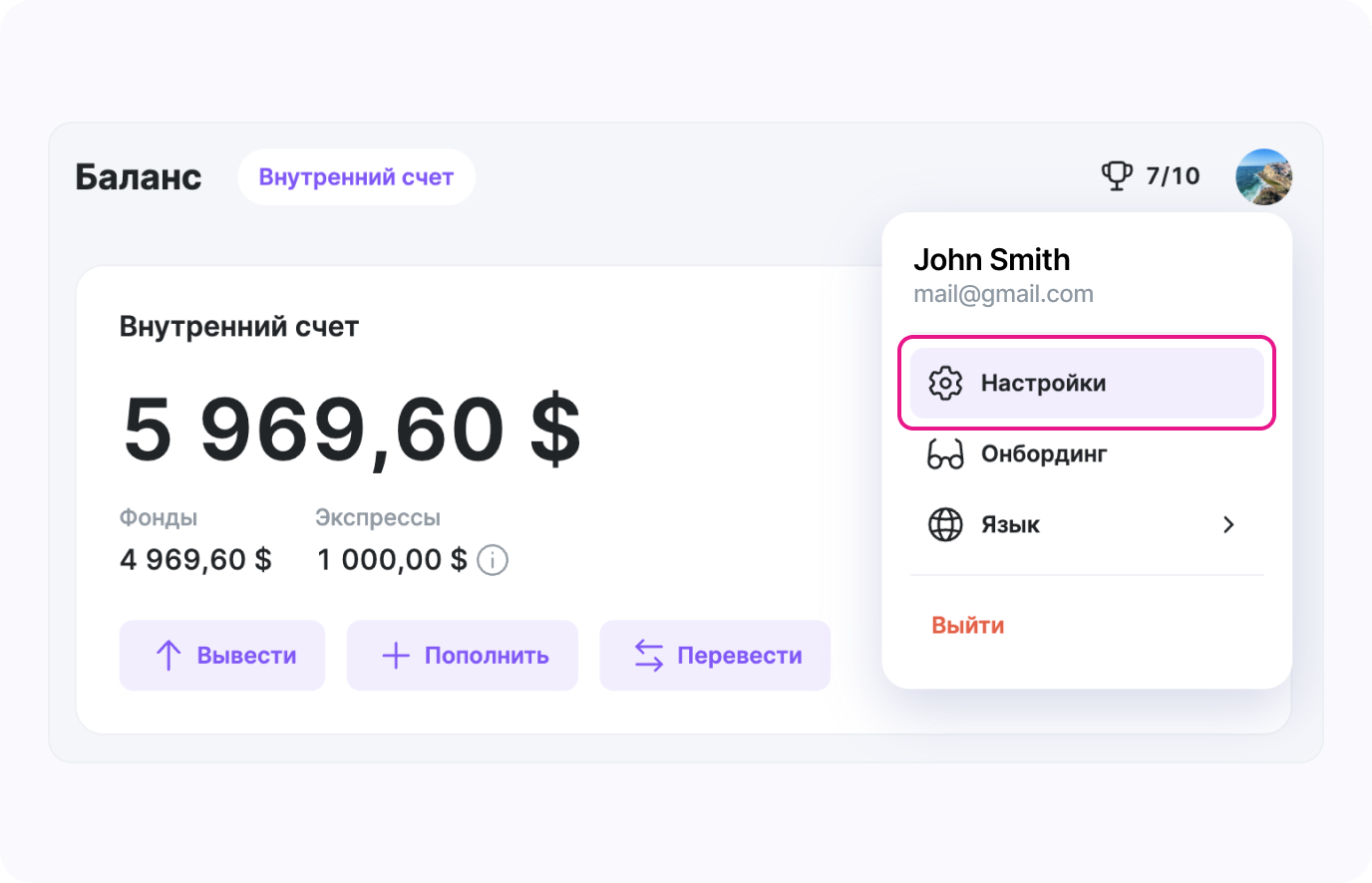The image size is (1372, 883).
Task: Click the Онбординг glasses icon
Action: tap(945, 454)
